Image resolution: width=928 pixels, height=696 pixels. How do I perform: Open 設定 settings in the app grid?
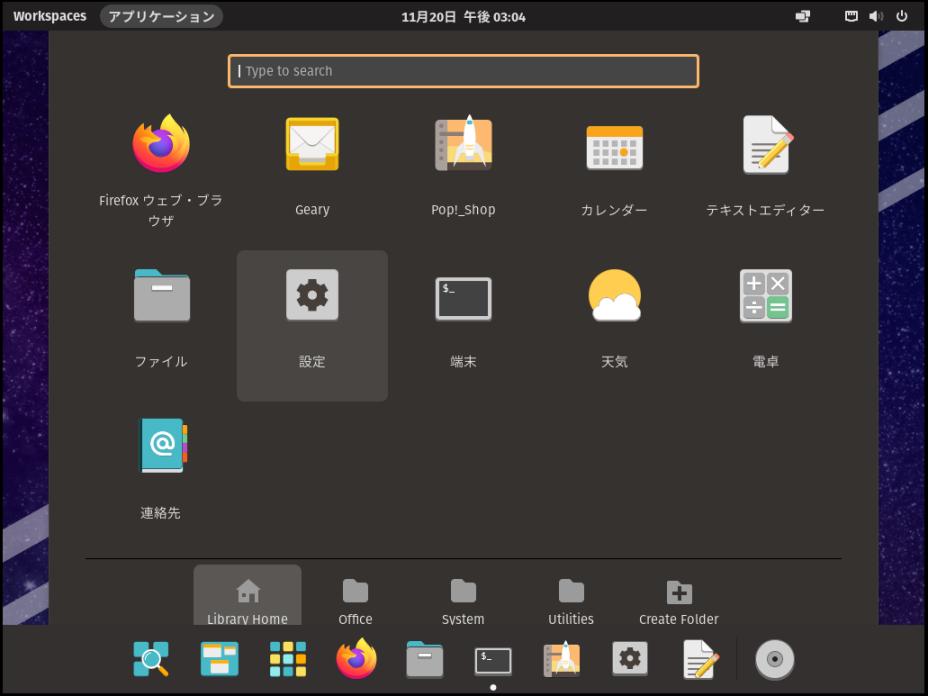coord(312,326)
